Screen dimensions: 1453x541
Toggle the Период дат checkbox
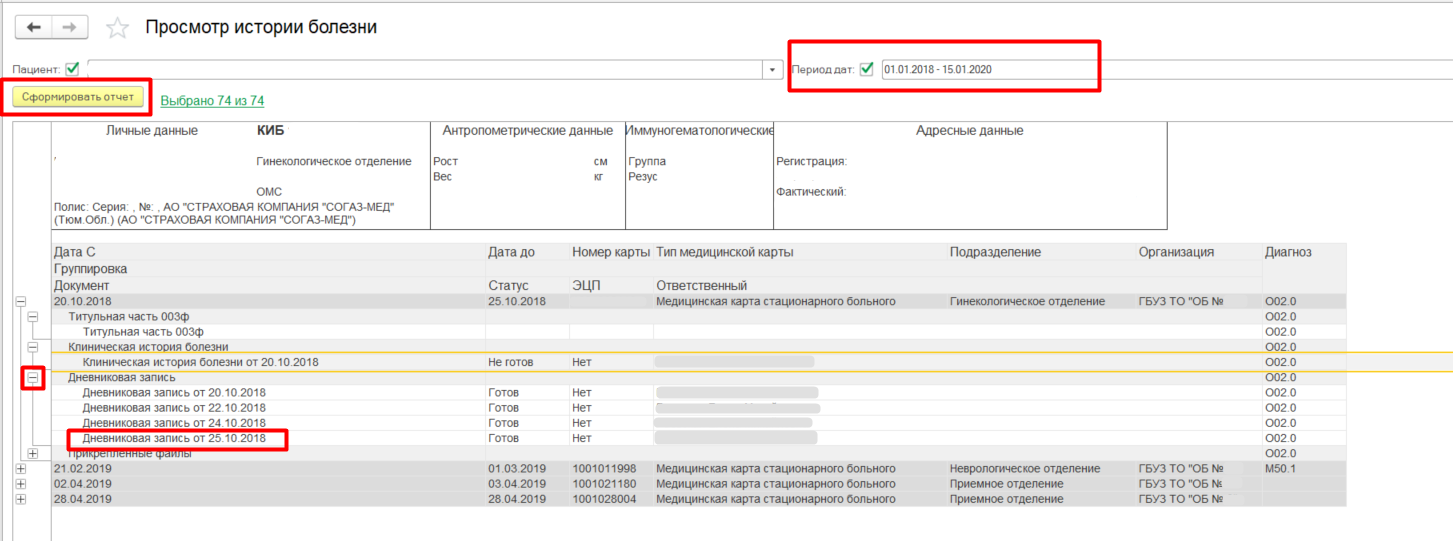tap(866, 69)
